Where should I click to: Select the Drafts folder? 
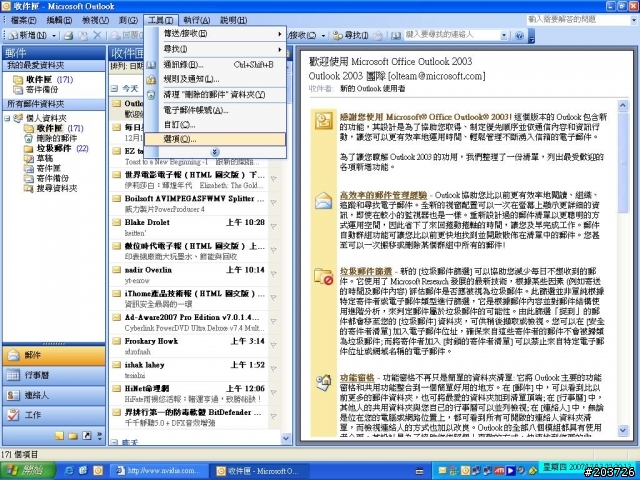(38, 158)
